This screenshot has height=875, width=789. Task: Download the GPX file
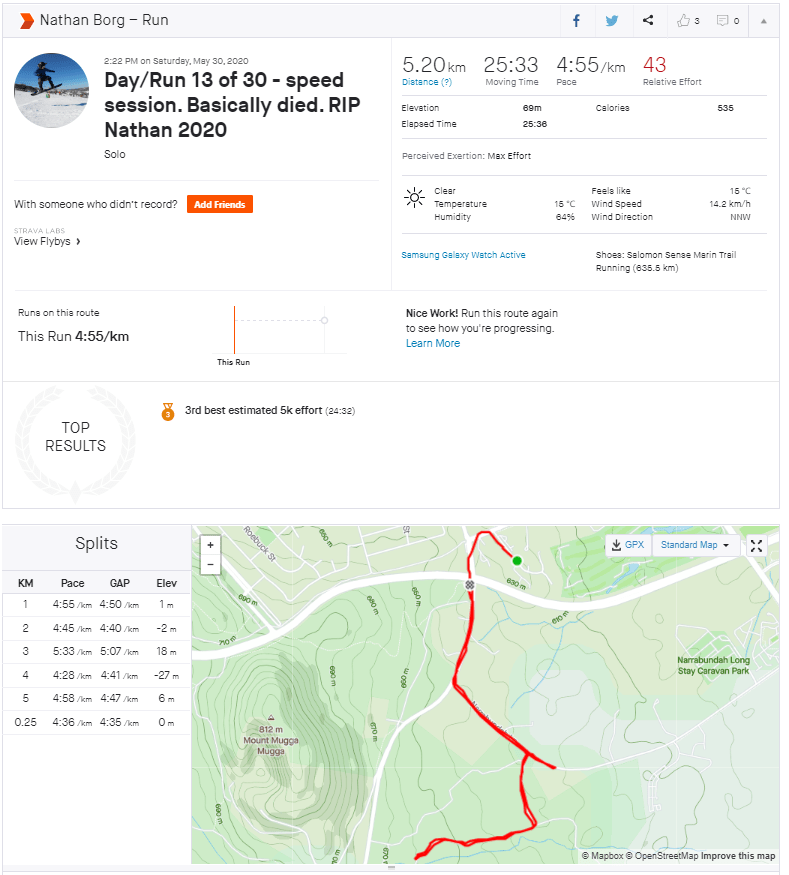pyautogui.click(x=628, y=545)
